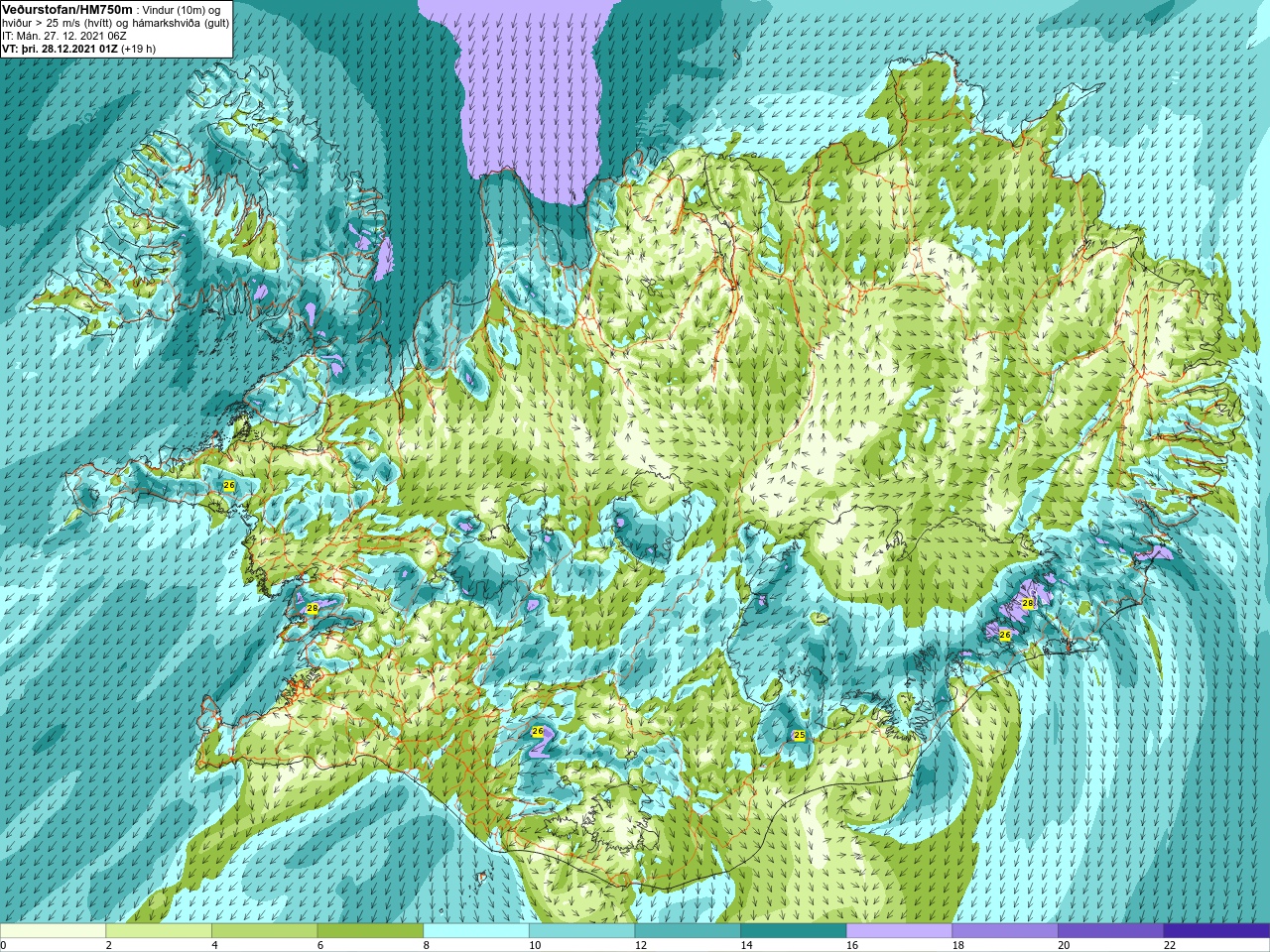
Task: Click the yellow 28 gust label in the southeast
Action: coord(1028,603)
